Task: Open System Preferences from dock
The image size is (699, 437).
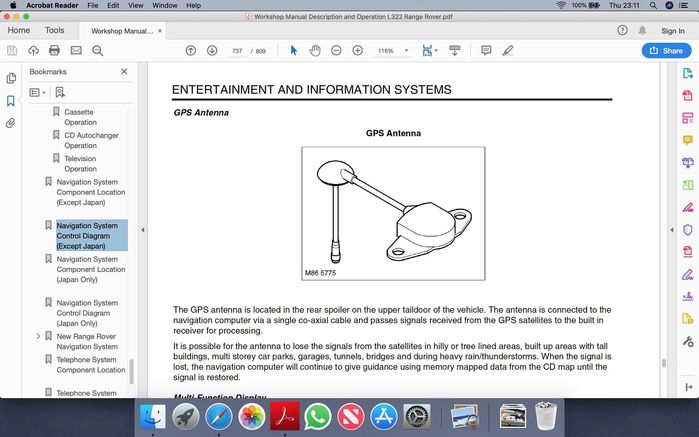Action: click(417, 417)
